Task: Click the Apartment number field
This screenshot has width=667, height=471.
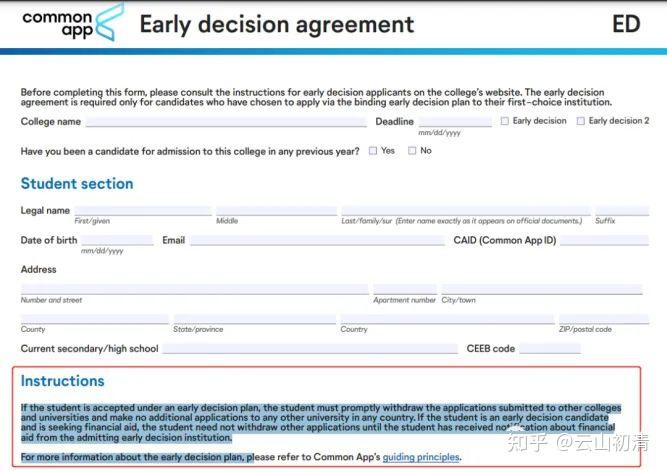Action: pos(405,289)
